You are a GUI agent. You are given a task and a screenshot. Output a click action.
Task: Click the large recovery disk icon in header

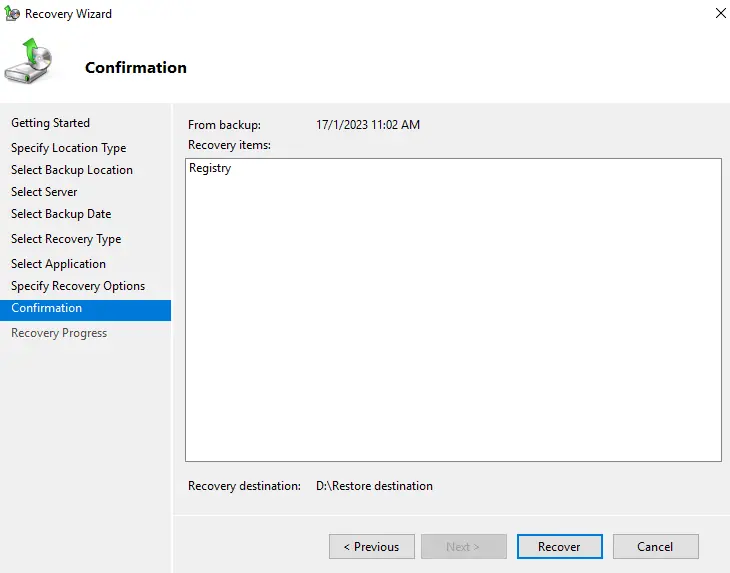click(x=30, y=62)
